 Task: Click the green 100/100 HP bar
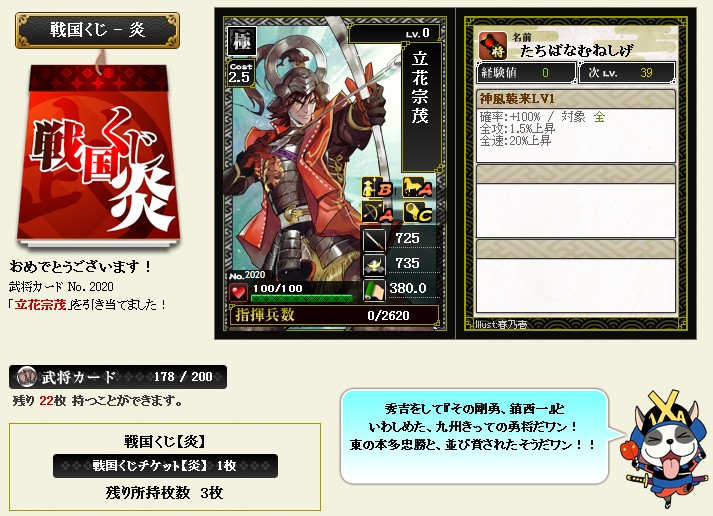coord(301,298)
